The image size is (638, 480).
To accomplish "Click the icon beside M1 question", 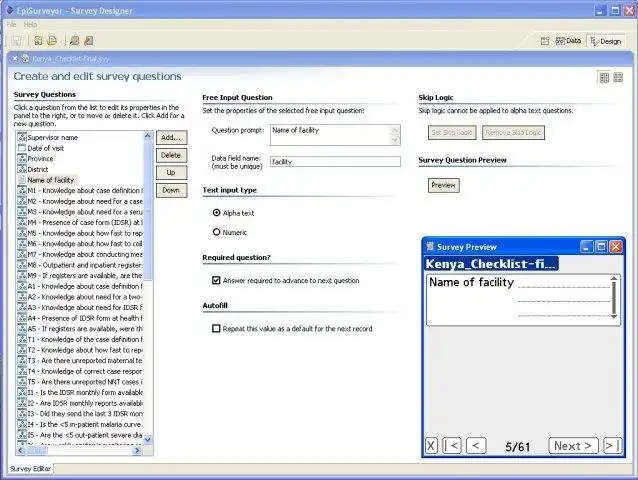I will click(22, 190).
